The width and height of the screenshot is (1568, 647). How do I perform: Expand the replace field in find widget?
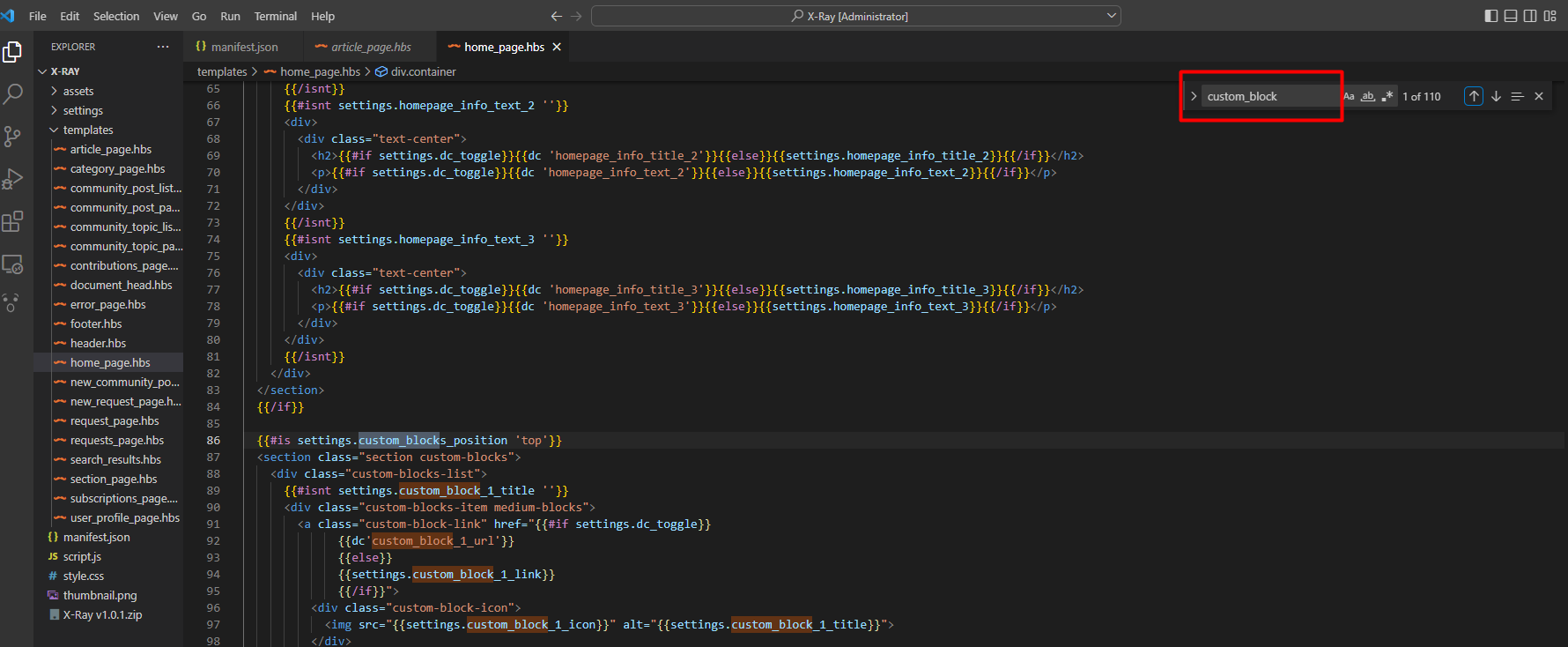1194,96
